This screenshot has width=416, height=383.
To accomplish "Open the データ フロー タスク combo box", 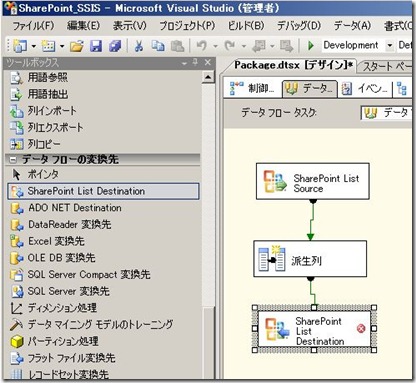I will tap(387, 113).
